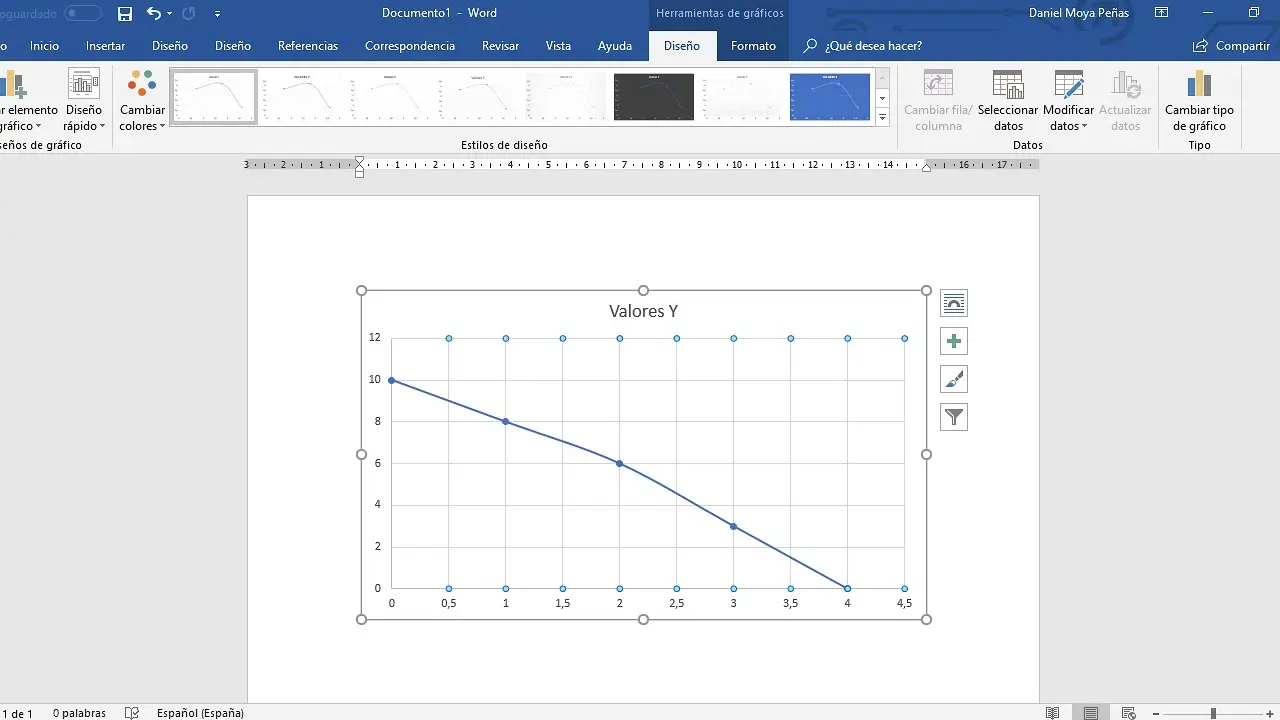Open the Chart Styles brush icon
Screen dimensions: 1280x720
pyautogui.click(x=953, y=379)
